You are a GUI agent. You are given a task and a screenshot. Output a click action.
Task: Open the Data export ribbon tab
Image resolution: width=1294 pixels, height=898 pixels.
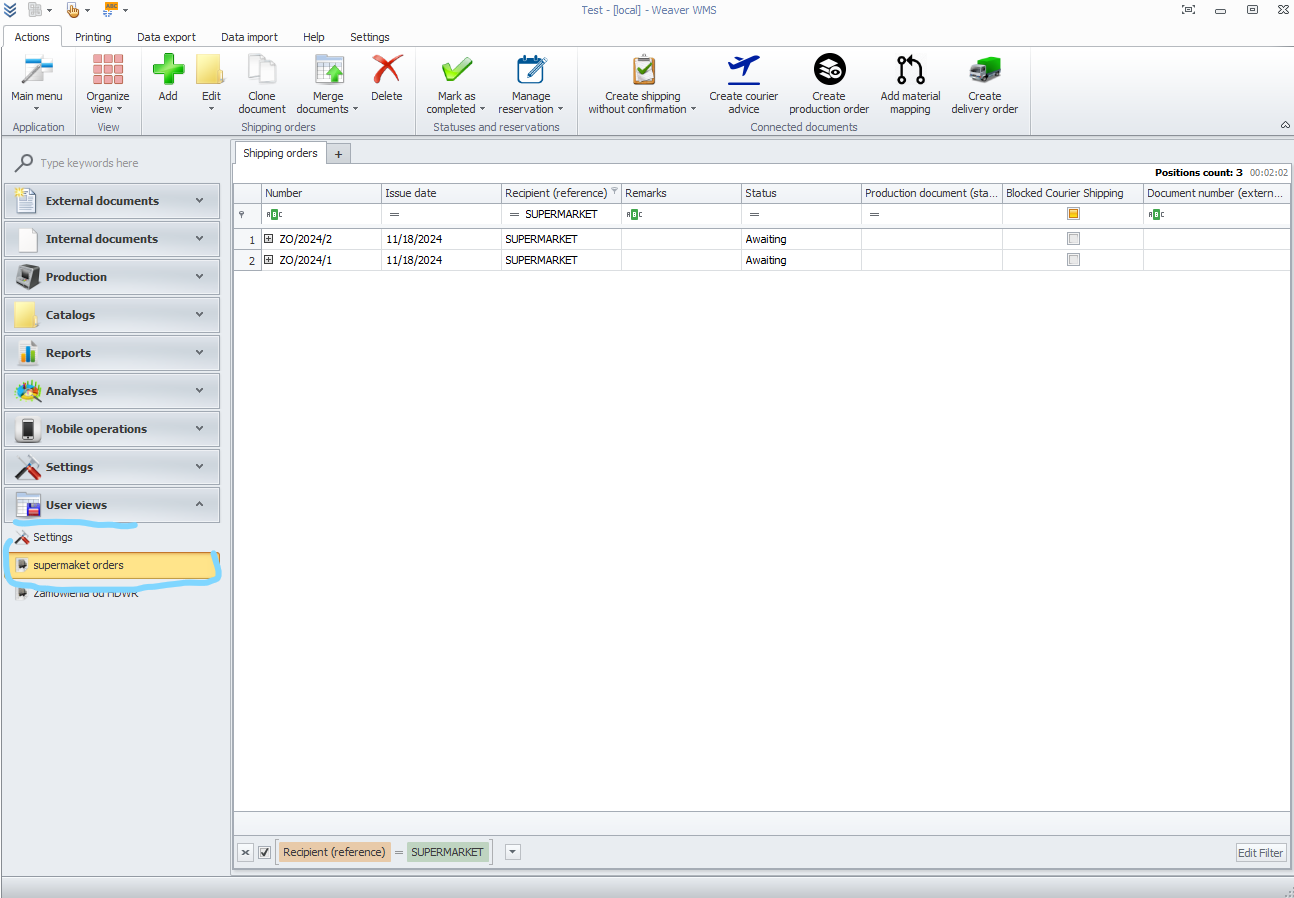tap(166, 37)
